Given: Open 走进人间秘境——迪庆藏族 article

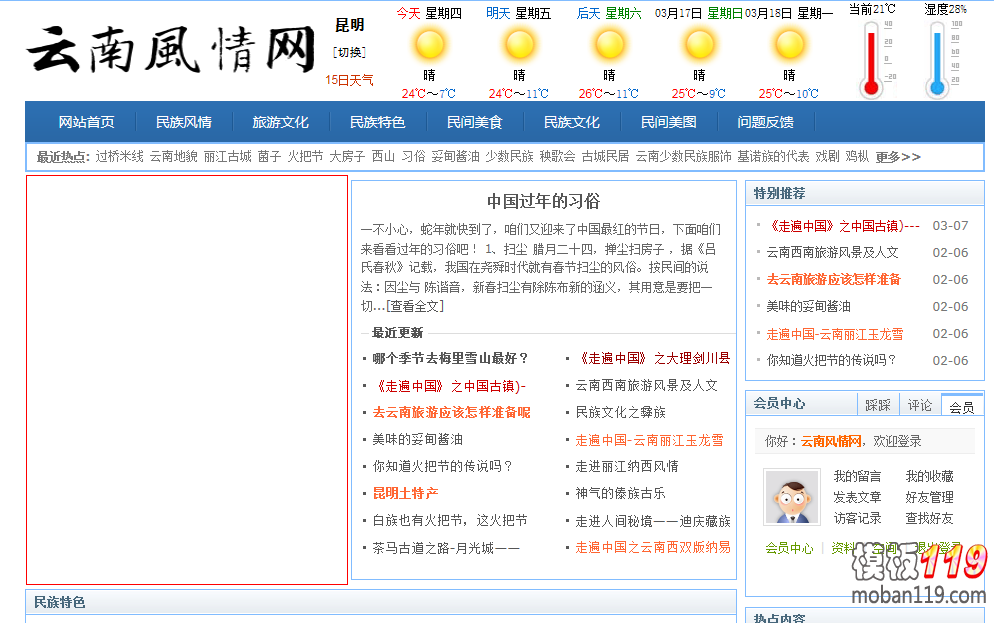Looking at the screenshot, I should click(x=653, y=521).
